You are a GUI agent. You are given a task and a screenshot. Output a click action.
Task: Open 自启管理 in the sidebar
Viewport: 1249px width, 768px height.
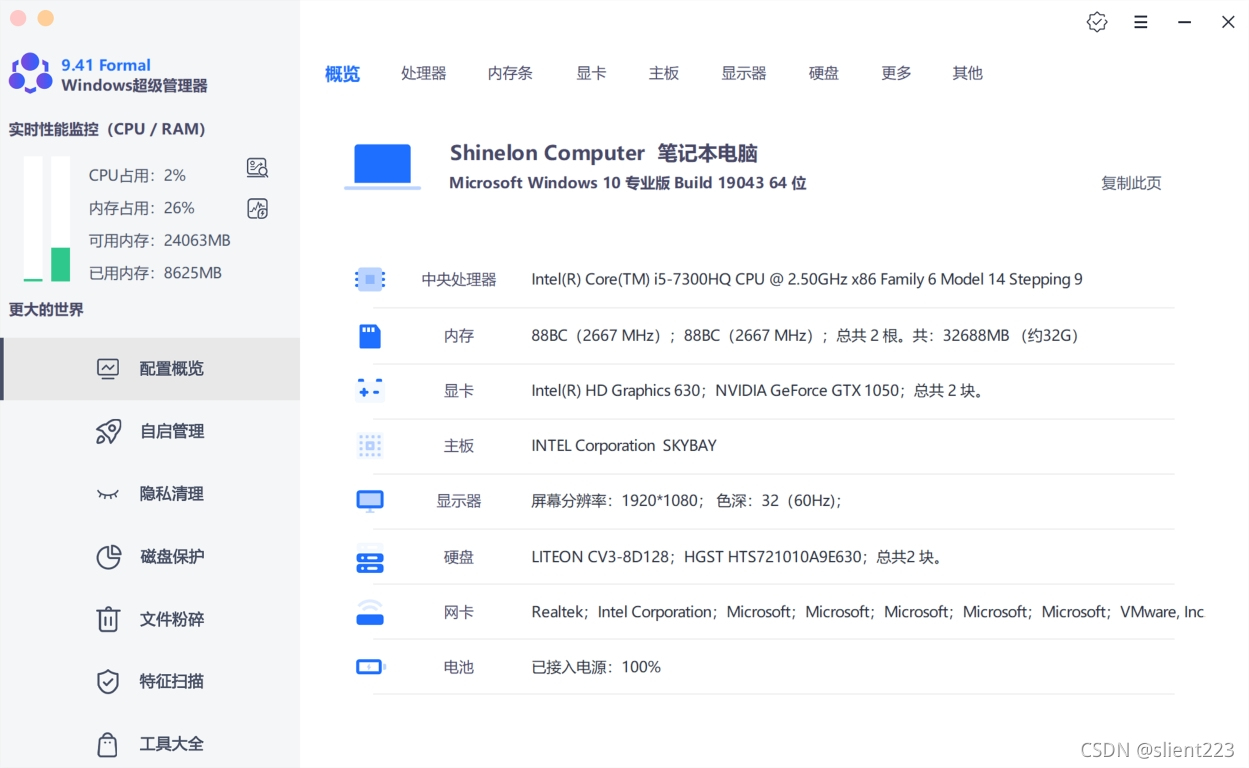point(150,431)
